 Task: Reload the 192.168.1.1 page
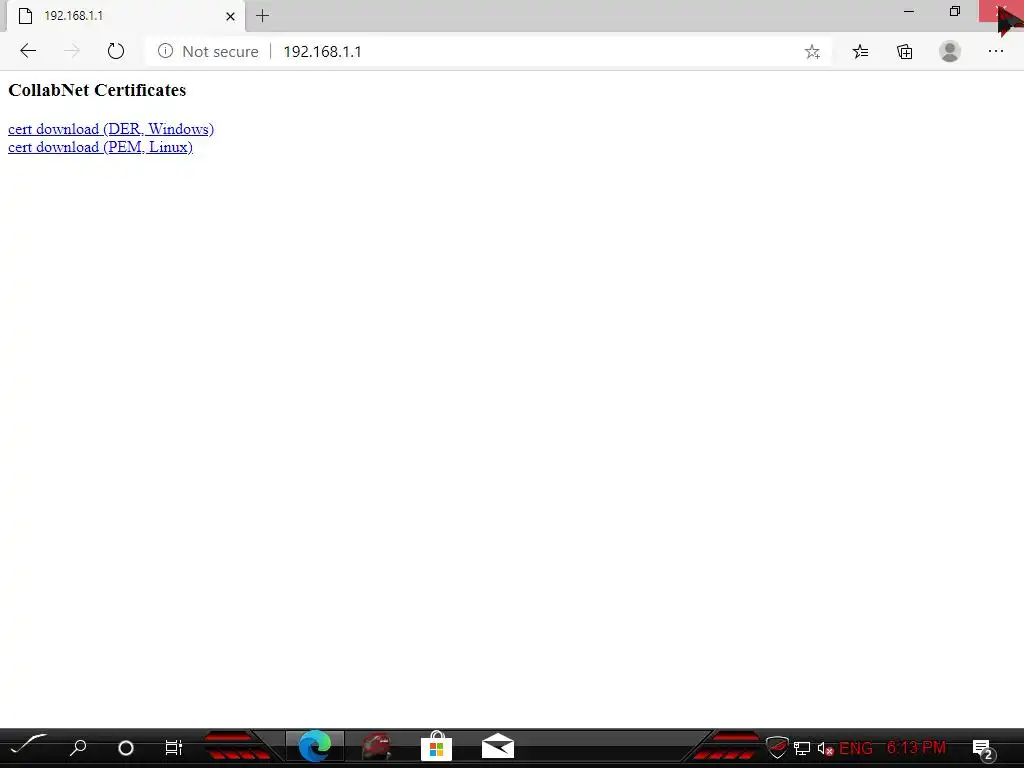point(116,51)
